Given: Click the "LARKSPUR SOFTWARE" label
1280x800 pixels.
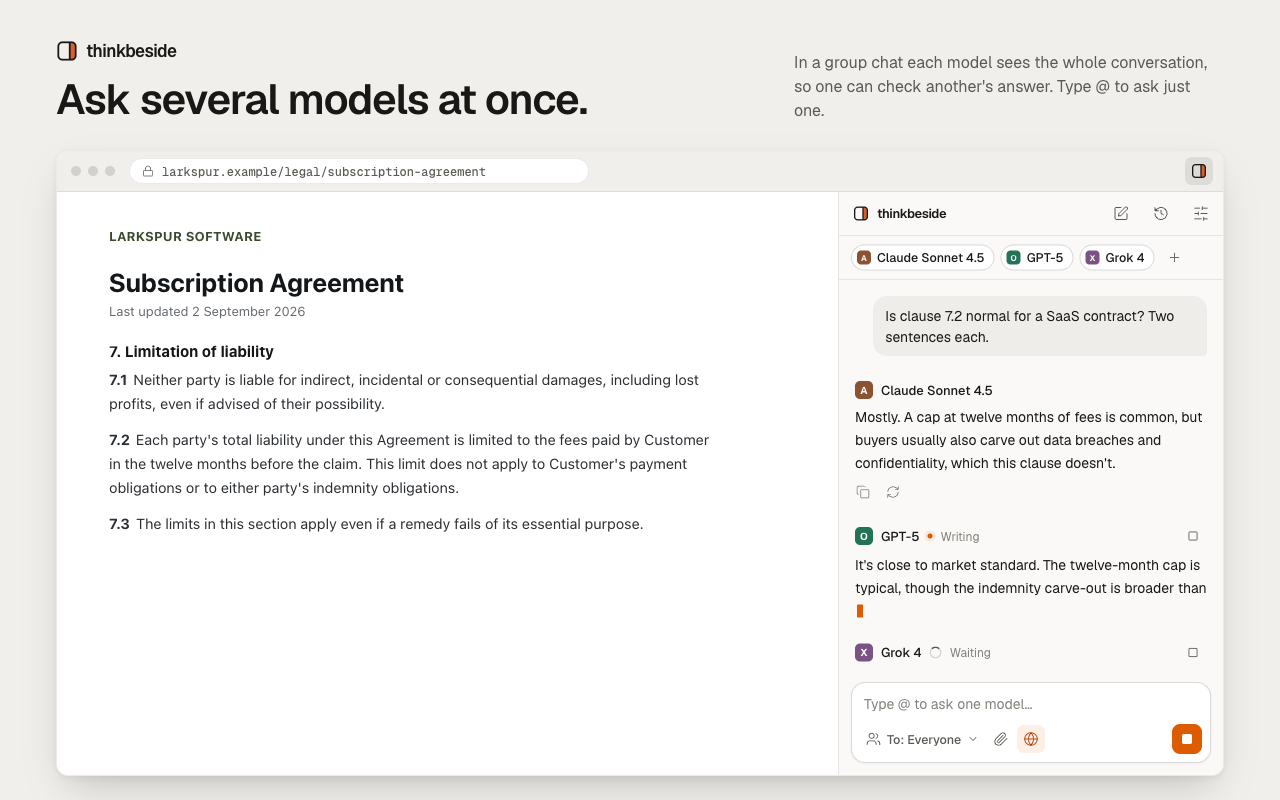Looking at the screenshot, I should click(185, 237).
